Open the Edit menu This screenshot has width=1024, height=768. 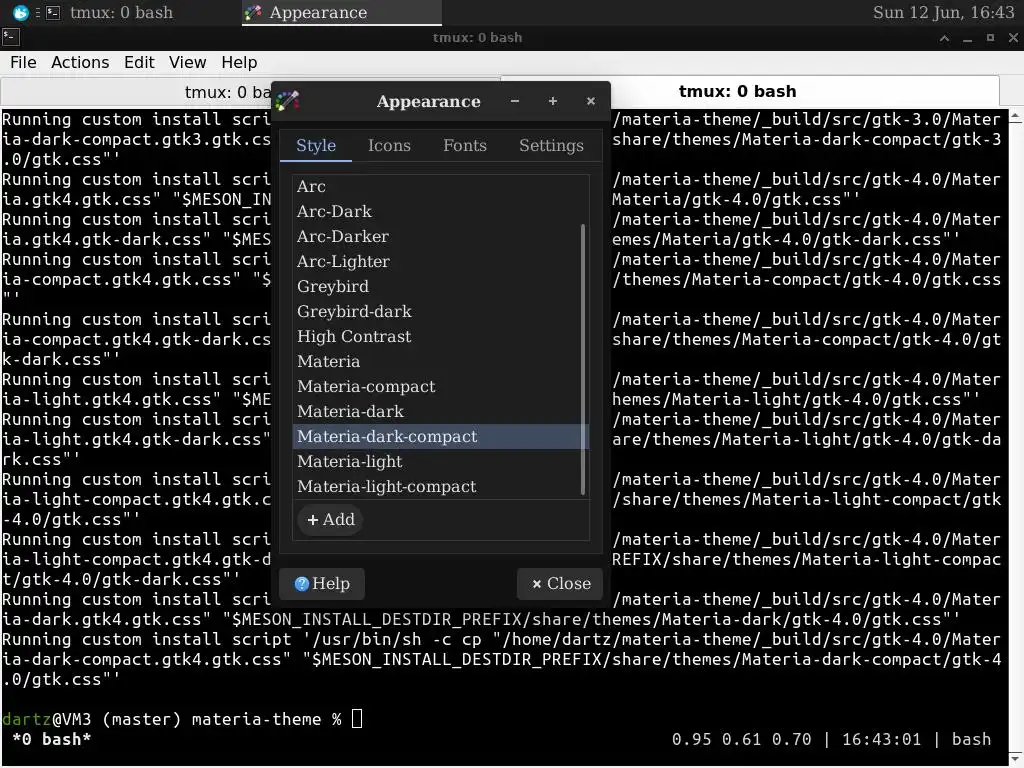pos(139,63)
